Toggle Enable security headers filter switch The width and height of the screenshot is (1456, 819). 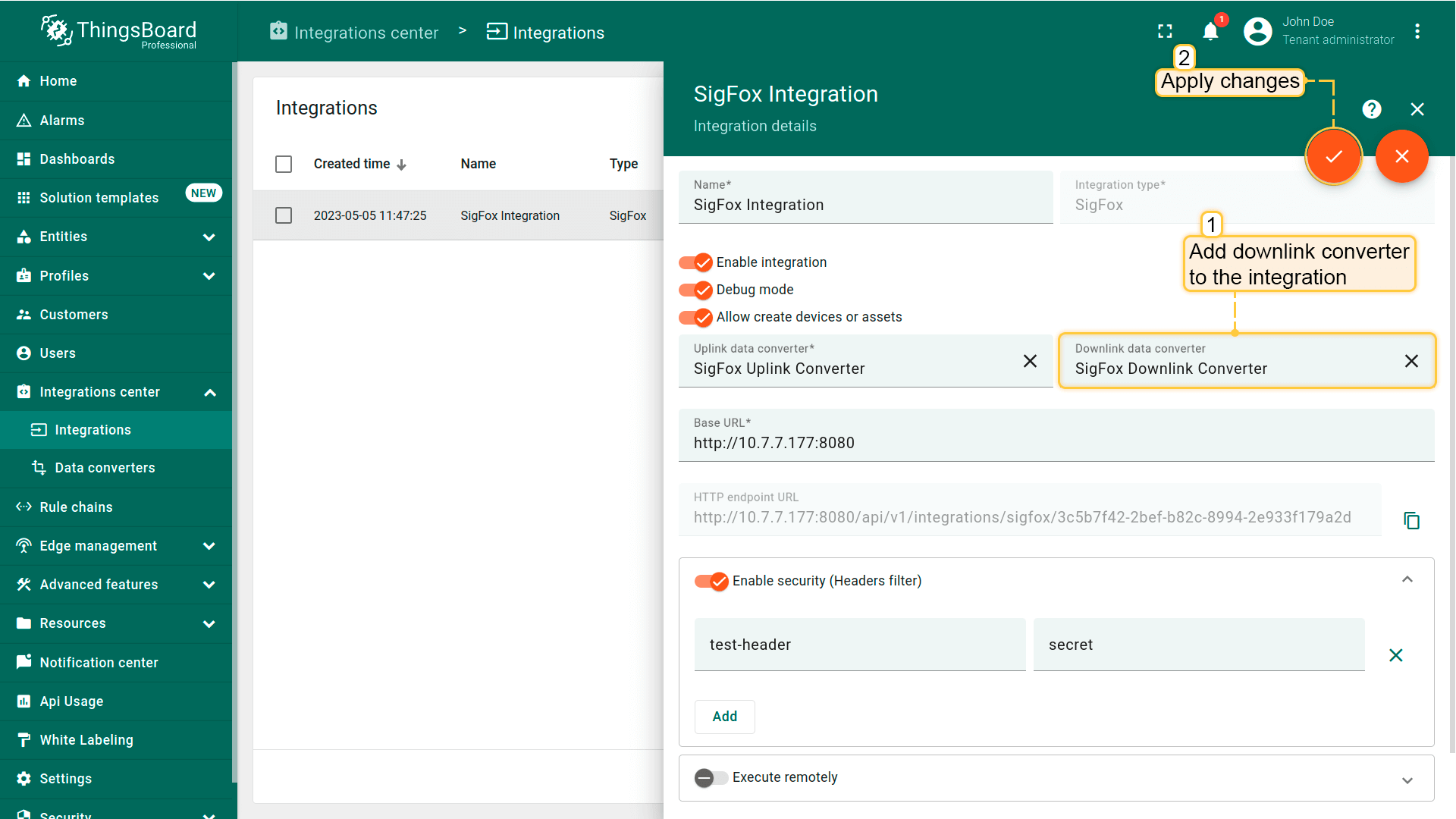click(711, 581)
